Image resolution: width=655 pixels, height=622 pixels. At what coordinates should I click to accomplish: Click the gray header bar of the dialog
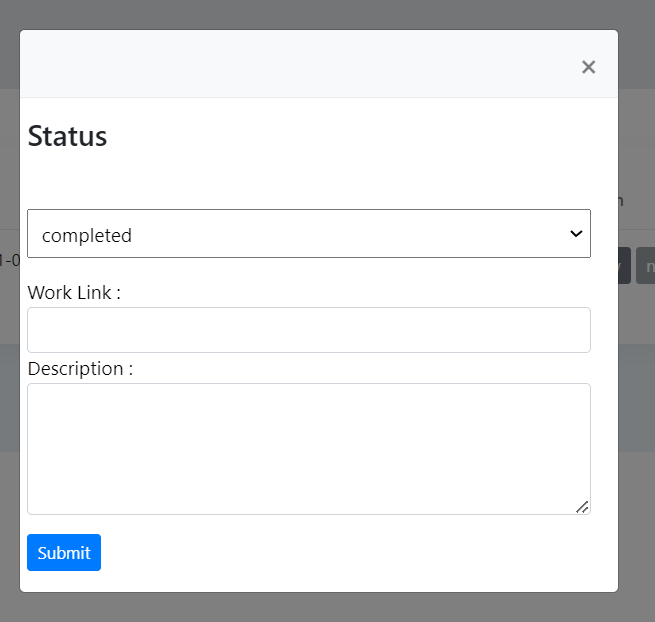point(300,65)
